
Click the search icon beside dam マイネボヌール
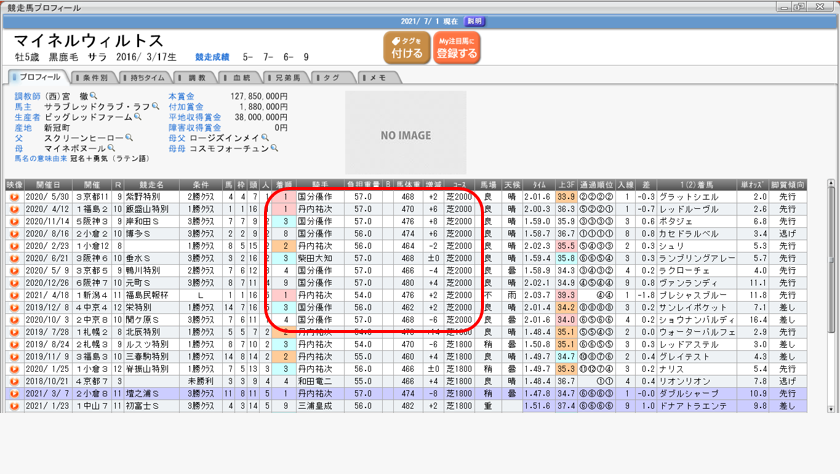112,148
